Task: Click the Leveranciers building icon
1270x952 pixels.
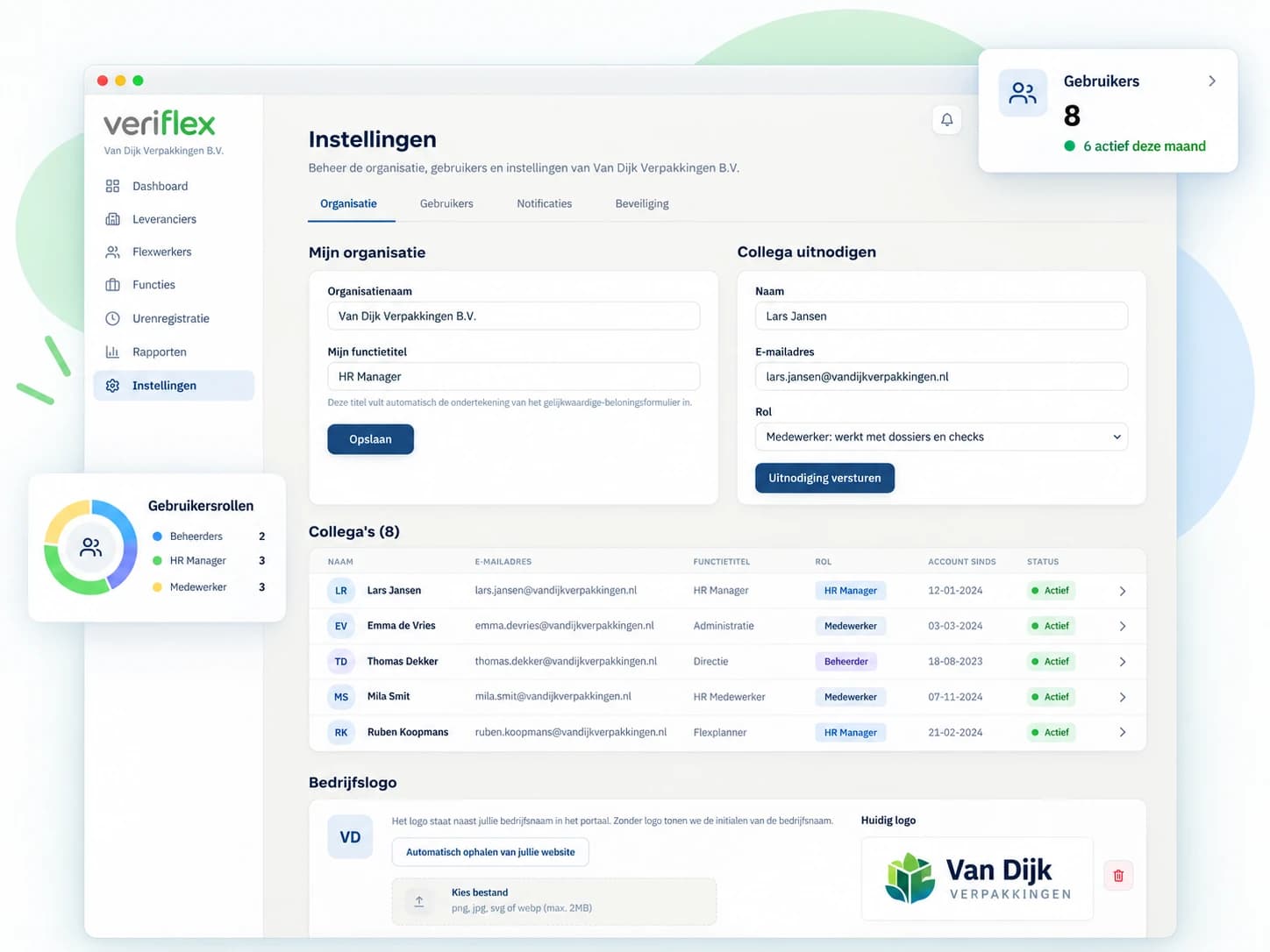Action: click(x=112, y=219)
